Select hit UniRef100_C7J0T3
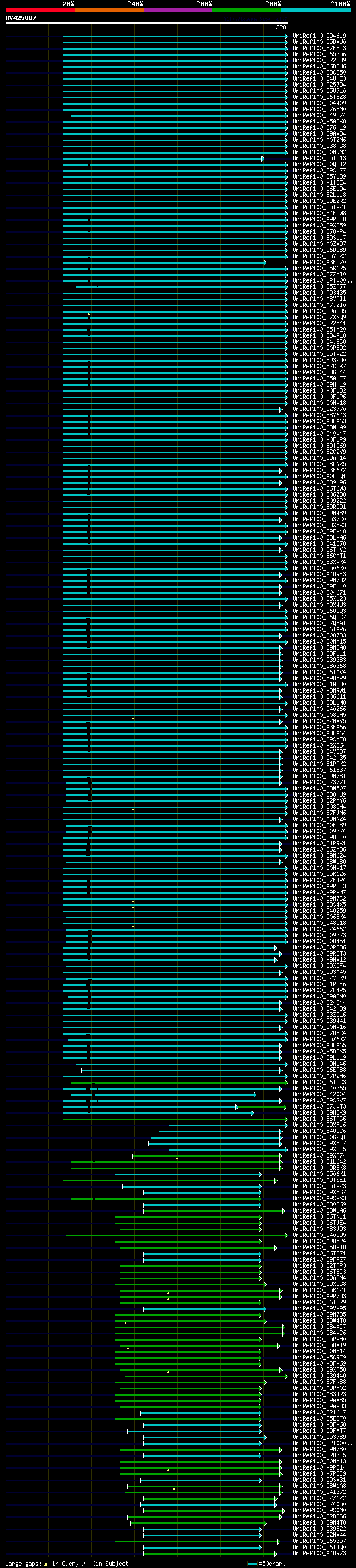The width and height of the screenshot is (356, 1568). pyautogui.click(x=319, y=1106)
